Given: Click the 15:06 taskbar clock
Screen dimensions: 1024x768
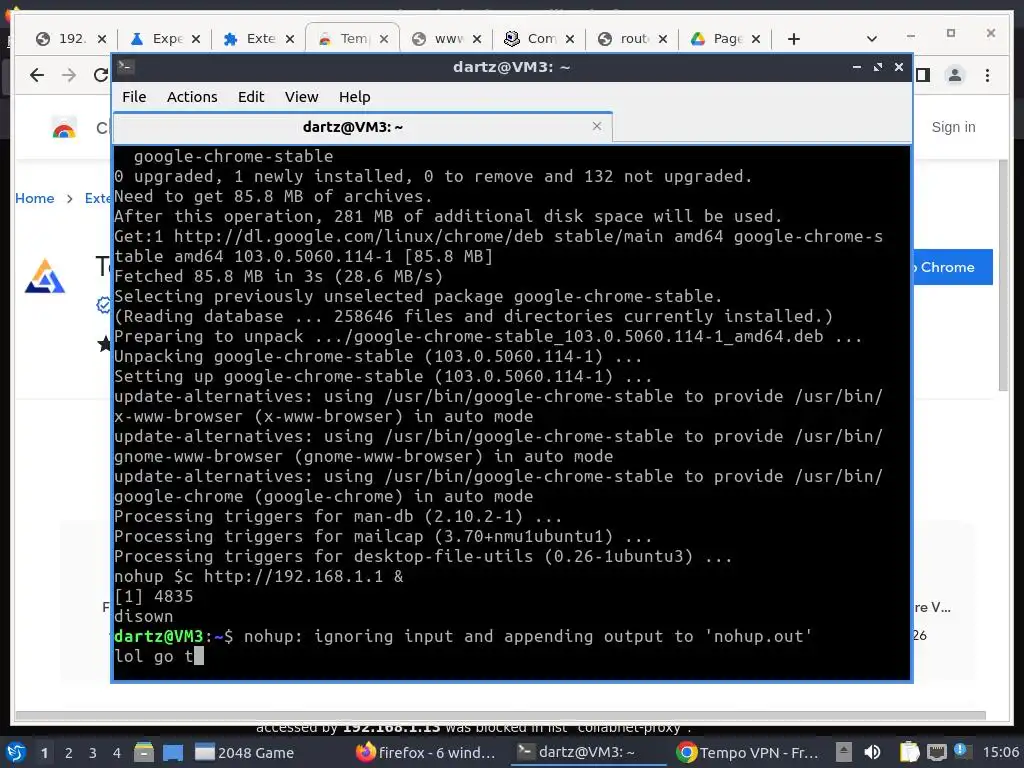Looking at the screenshot, I should coord(1000,752).
